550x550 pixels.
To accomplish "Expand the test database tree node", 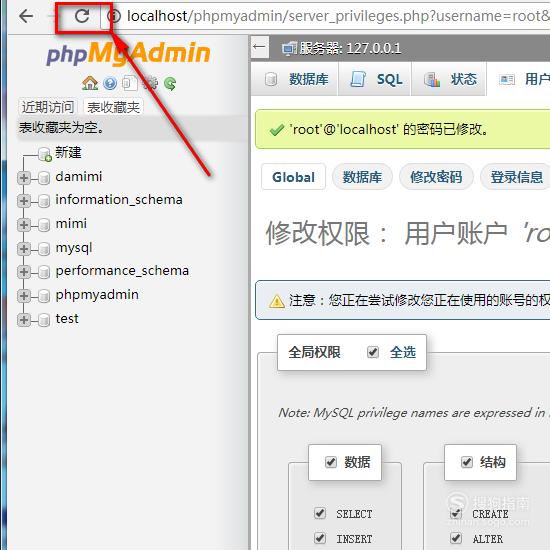I will 24,320.
